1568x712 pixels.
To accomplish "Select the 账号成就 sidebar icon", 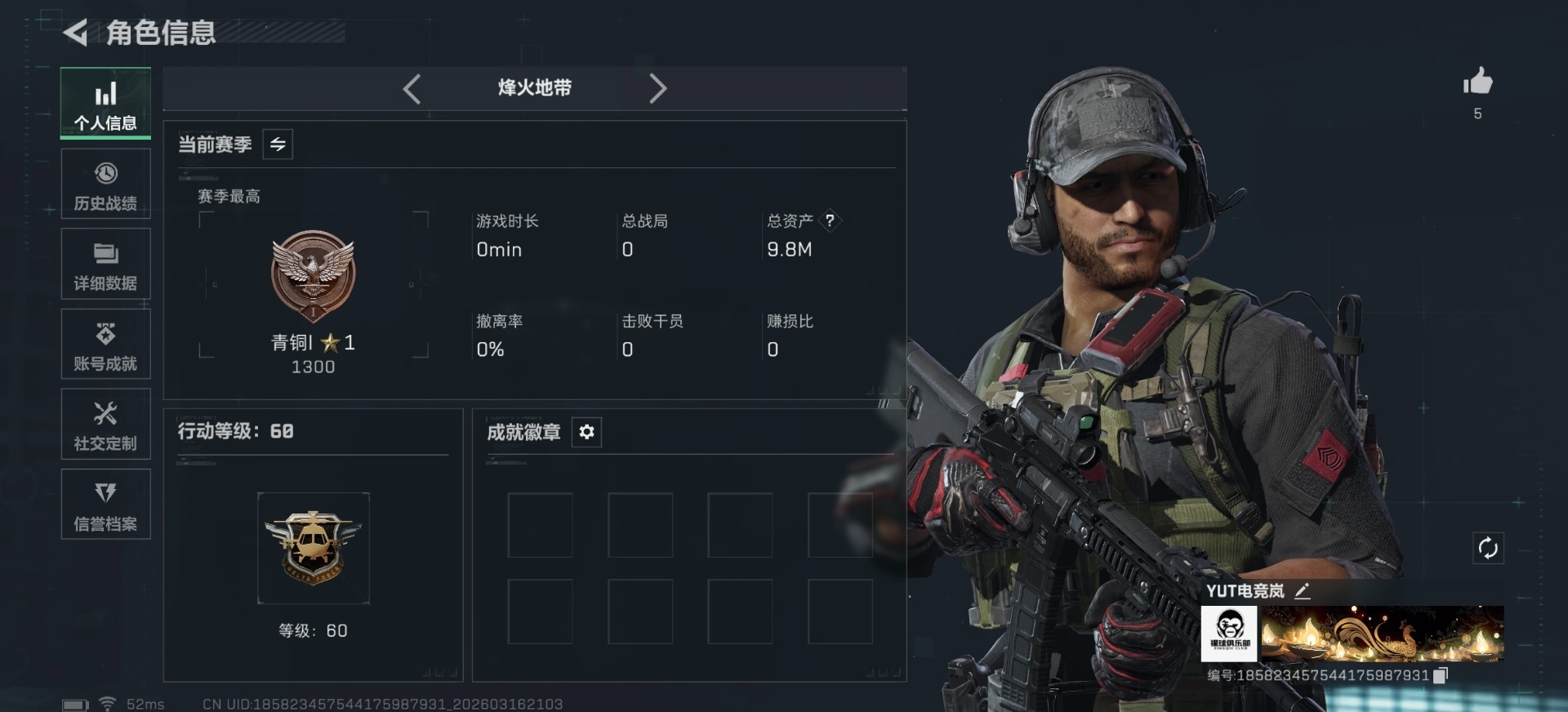I will (105, 344).
